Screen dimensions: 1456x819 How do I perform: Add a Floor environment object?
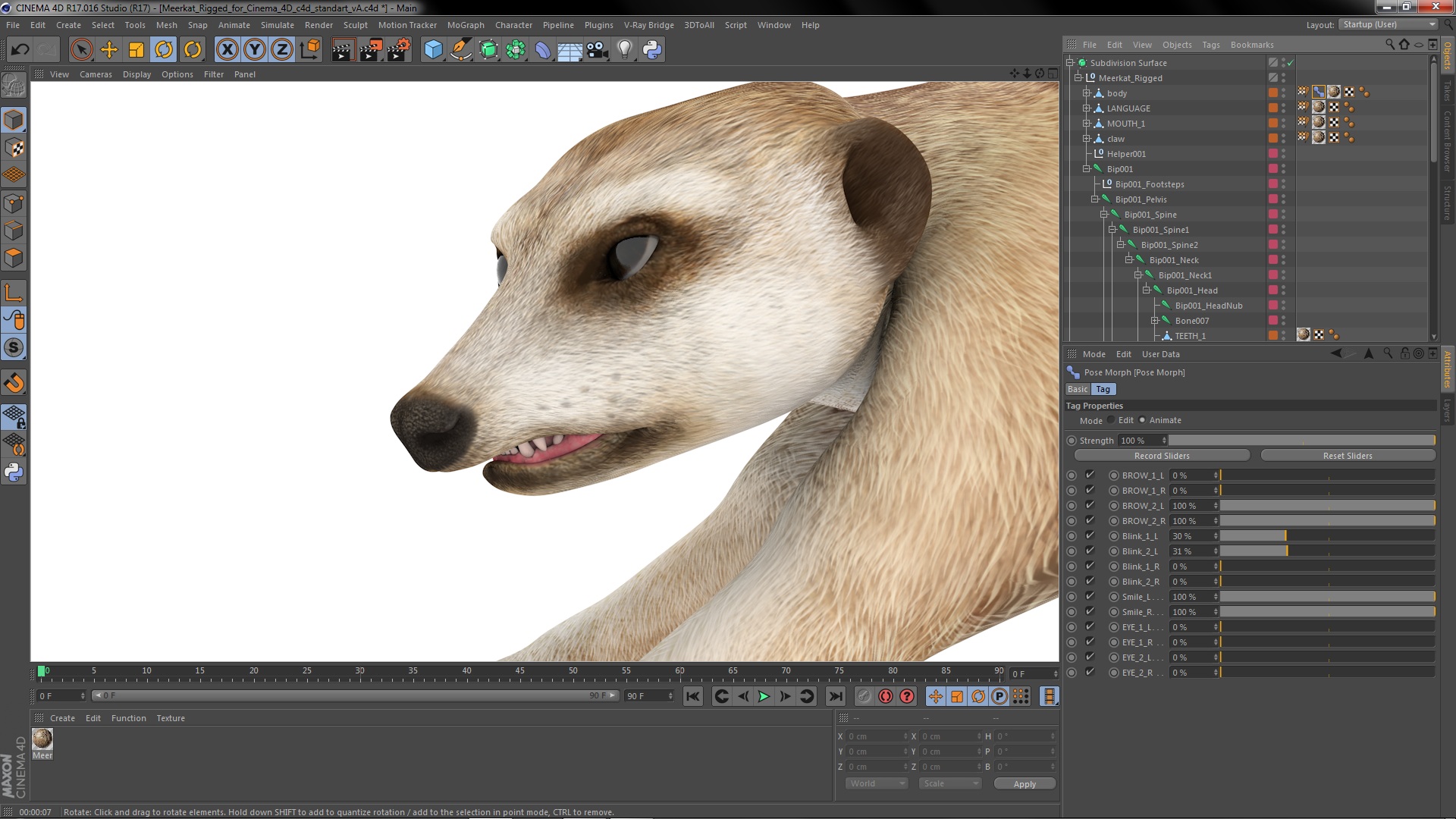click(x=570, y=50)
